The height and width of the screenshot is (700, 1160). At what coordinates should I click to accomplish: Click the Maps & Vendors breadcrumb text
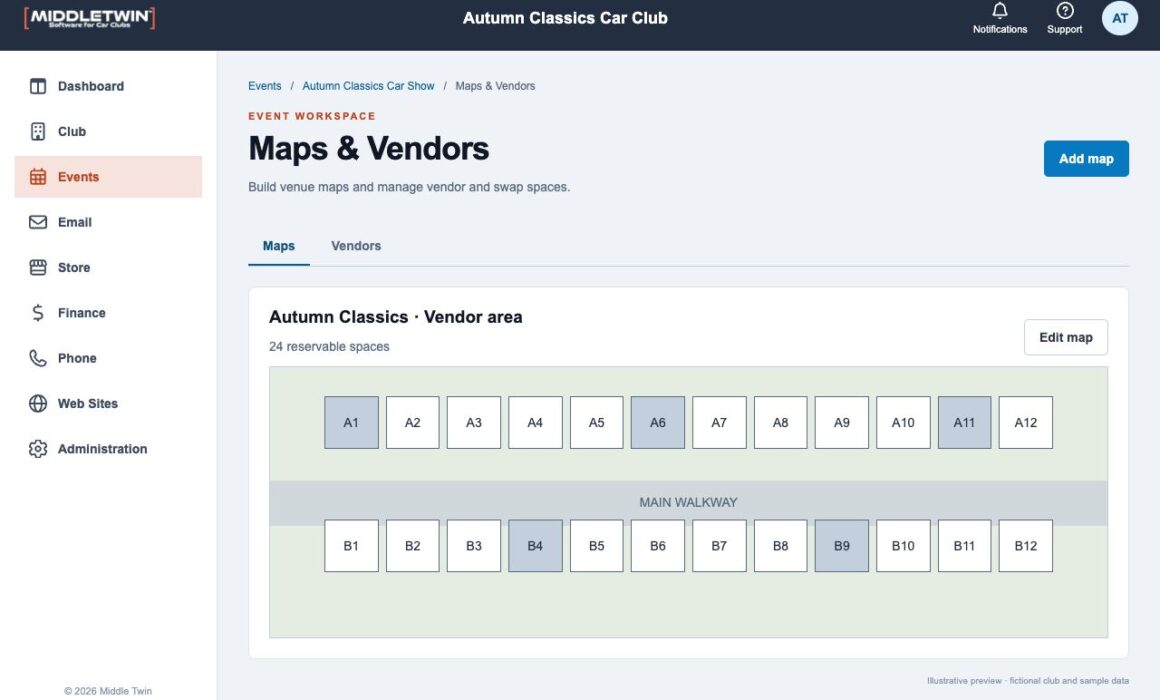click(x=495, y=86)
